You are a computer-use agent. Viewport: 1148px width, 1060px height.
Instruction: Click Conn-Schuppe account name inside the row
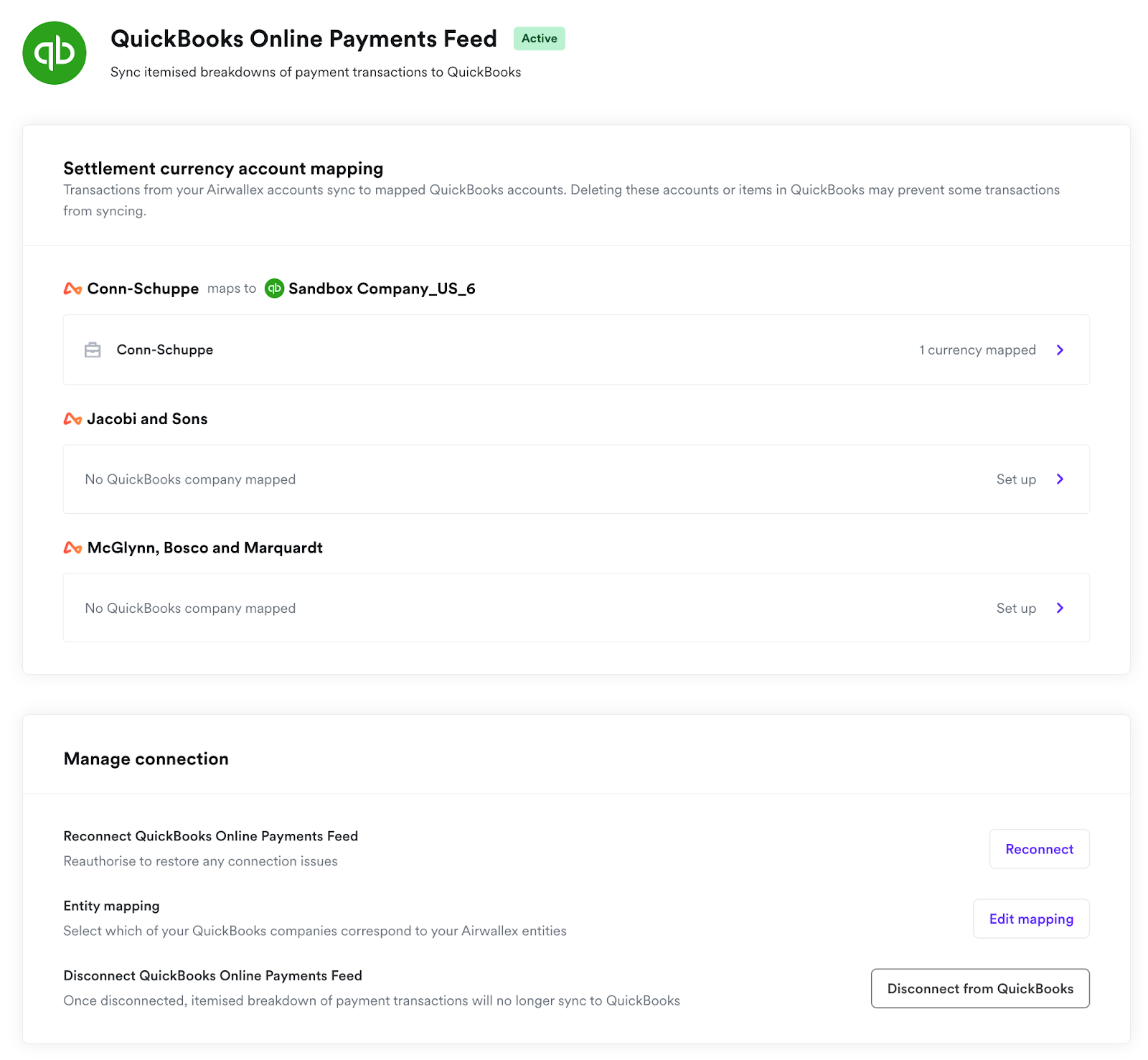coord(165,350)
